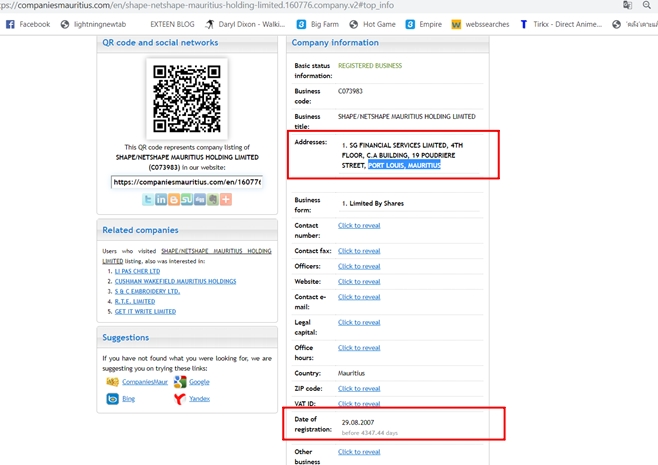Viewport: 658px width, 465px height.
Task: Share listing via Twitter icon
Action: (148, 200)
